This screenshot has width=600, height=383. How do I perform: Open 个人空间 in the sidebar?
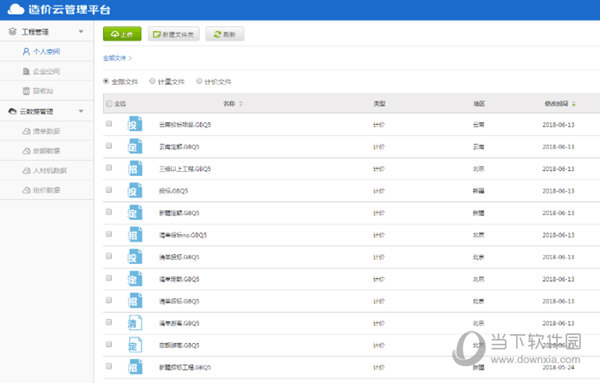[x=46, y=51]
